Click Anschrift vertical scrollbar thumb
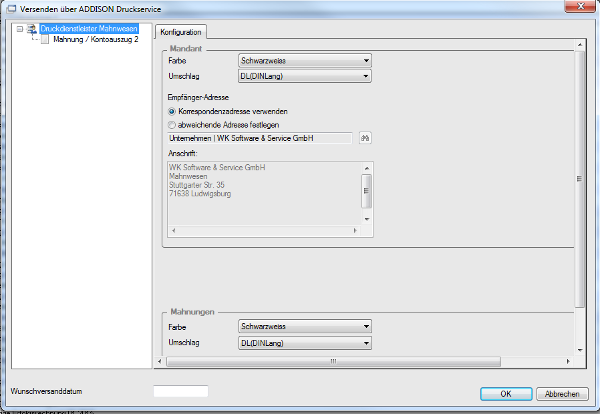This screenshot has height=414, width=600. pos(367,191)
